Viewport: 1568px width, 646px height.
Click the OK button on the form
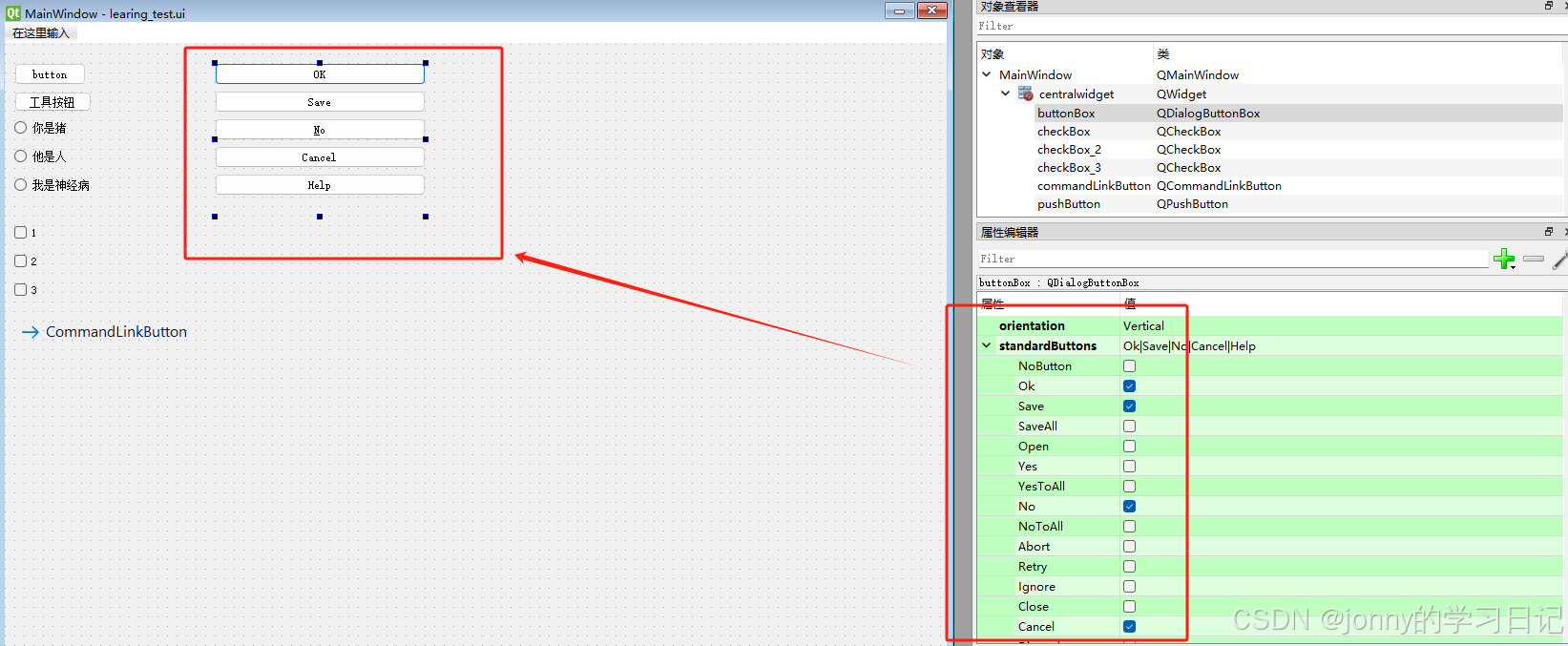pyautogui.click(x=320, y=73)
